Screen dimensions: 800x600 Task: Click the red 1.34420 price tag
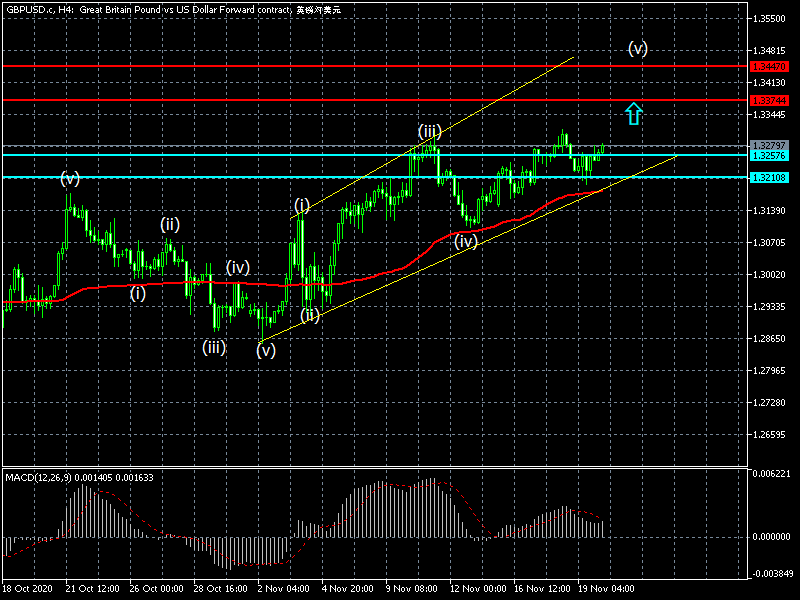coord(769,66)
